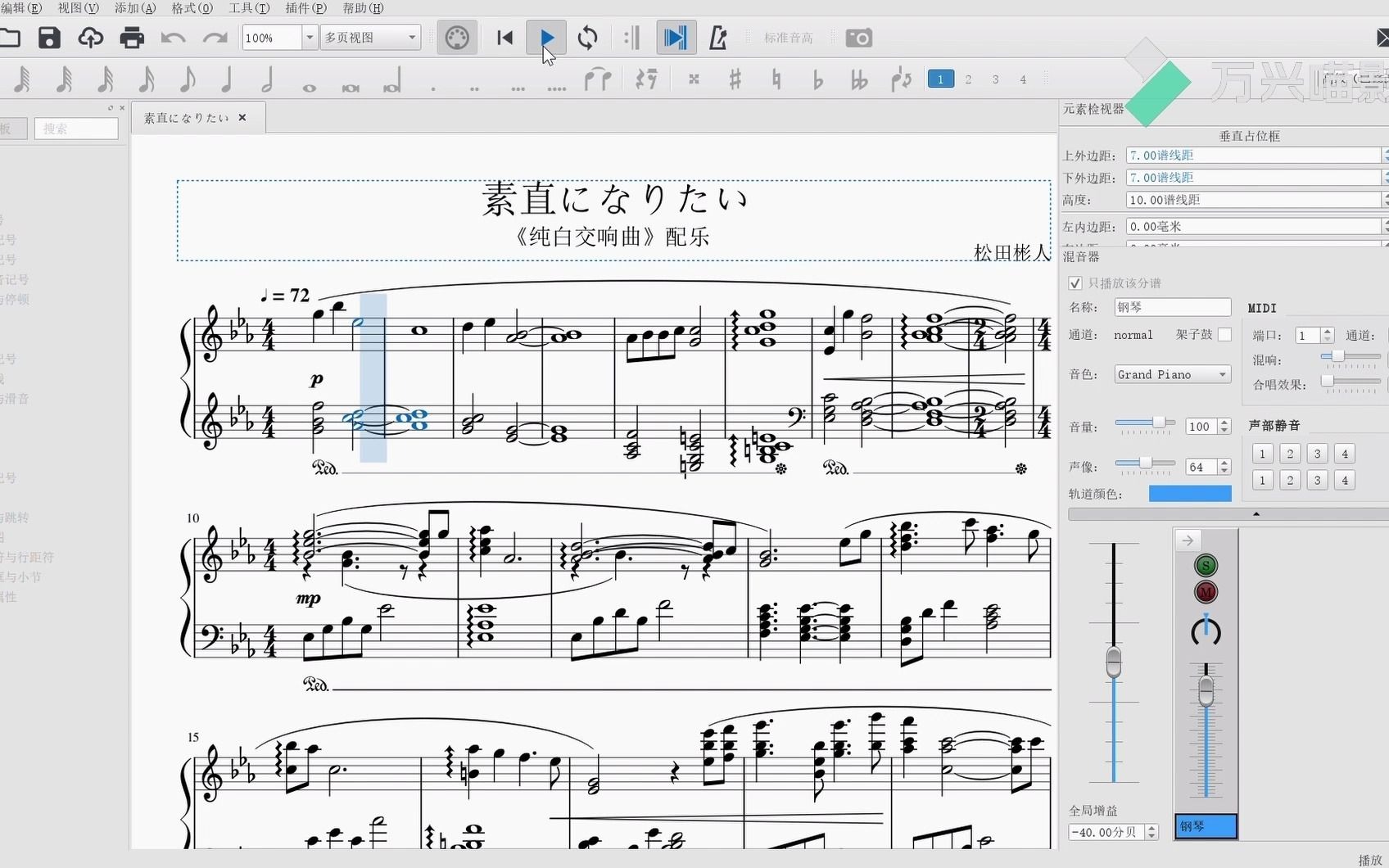Apply sharp accidental
Image resolution: width=1389 pixels, height=868 pixels.
point(735,79)
